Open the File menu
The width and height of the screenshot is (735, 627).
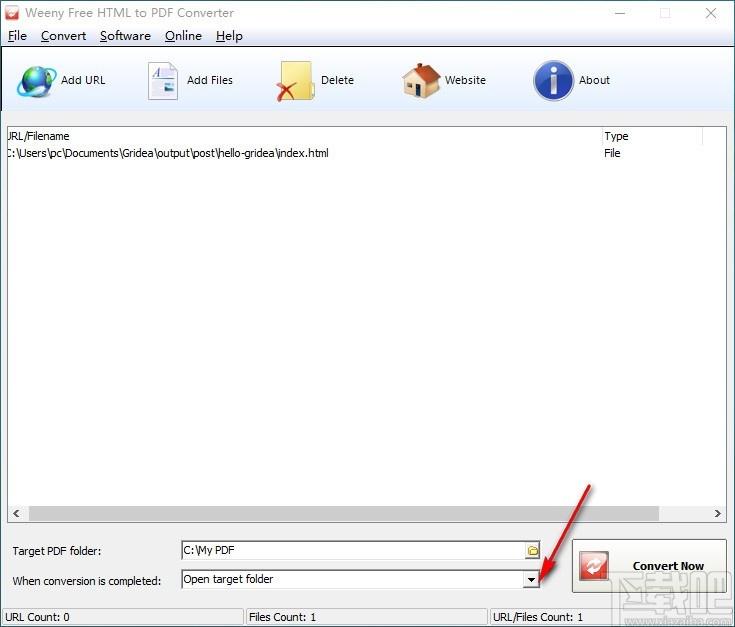click(x=17, y=36)
